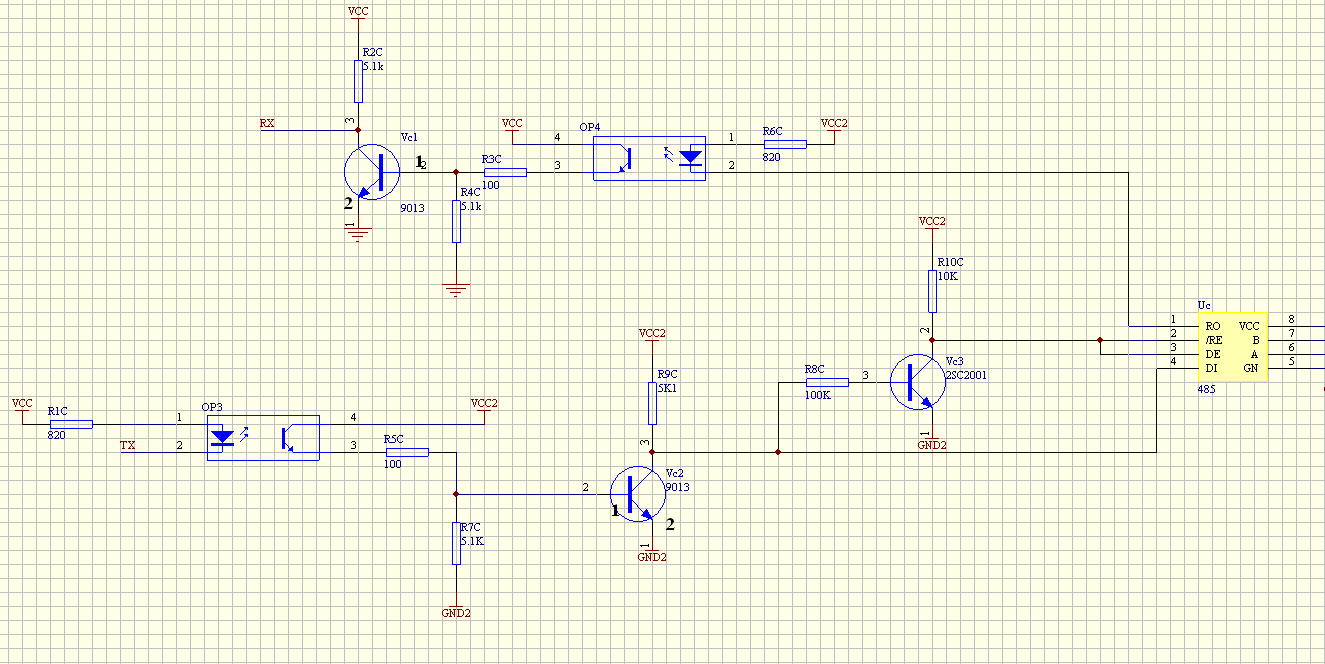Click the DE pin label on Uc
The image size is (1325, 664).
[1213, 354]
